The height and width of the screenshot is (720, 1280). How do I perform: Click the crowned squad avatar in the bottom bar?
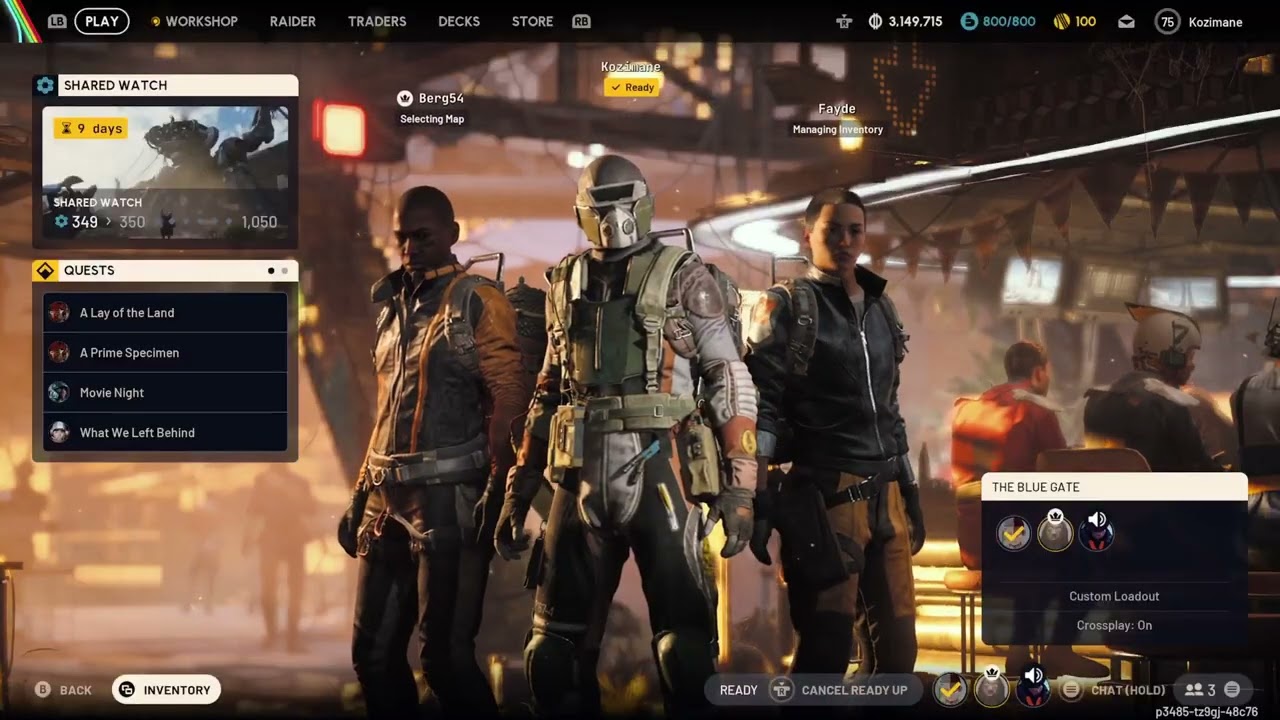991,688
